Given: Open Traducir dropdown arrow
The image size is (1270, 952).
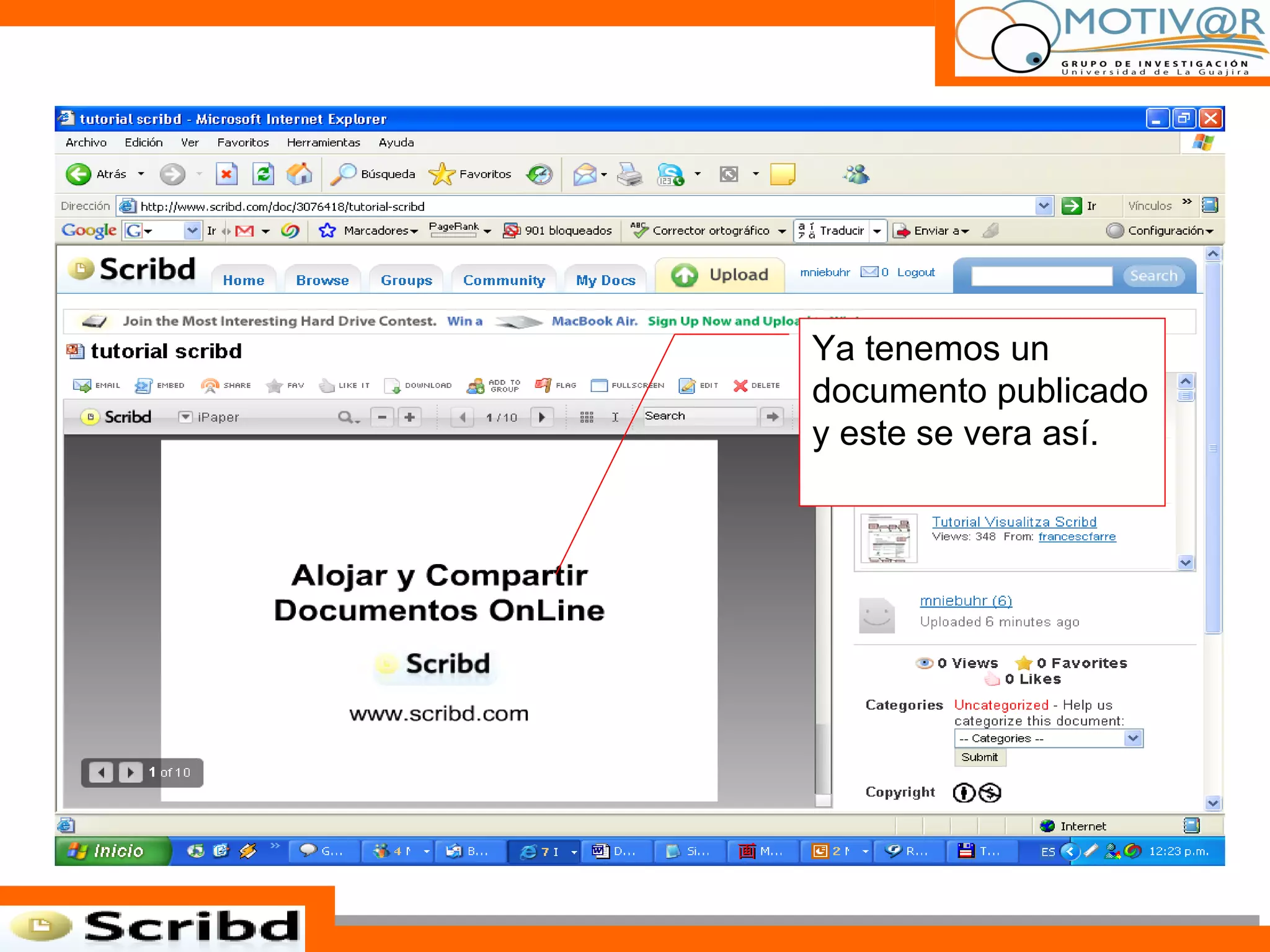Looking at the screenshot, I should pos(877,231).
